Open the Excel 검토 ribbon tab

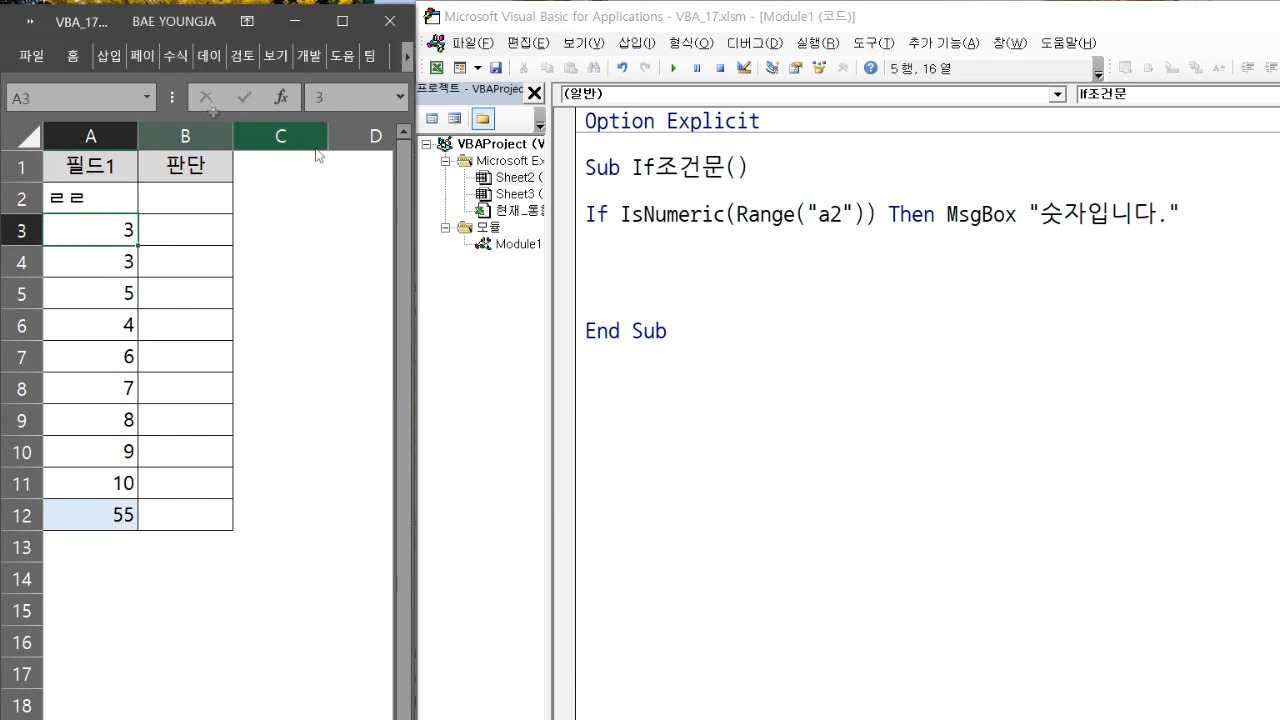pos(243,56)
